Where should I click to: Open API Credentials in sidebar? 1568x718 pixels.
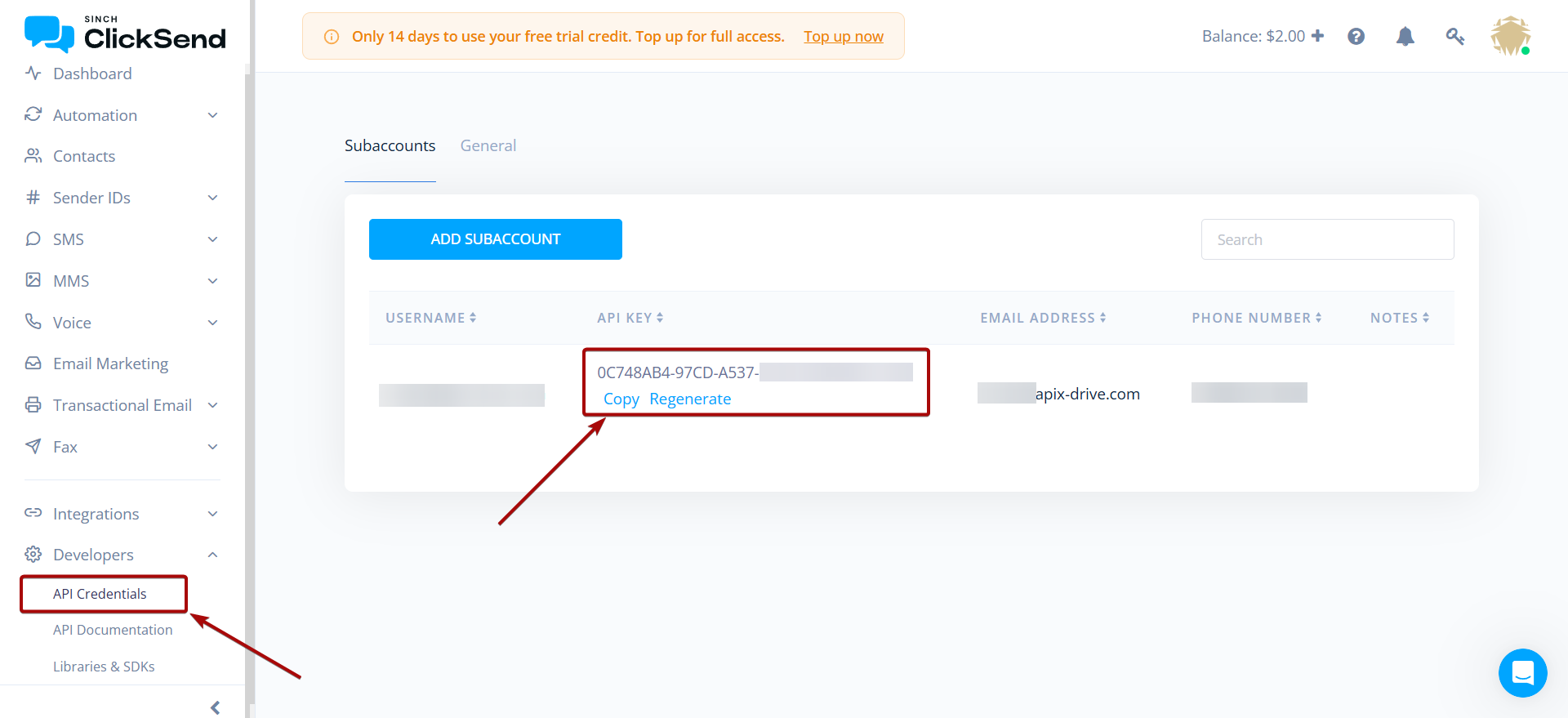(100, 594)
